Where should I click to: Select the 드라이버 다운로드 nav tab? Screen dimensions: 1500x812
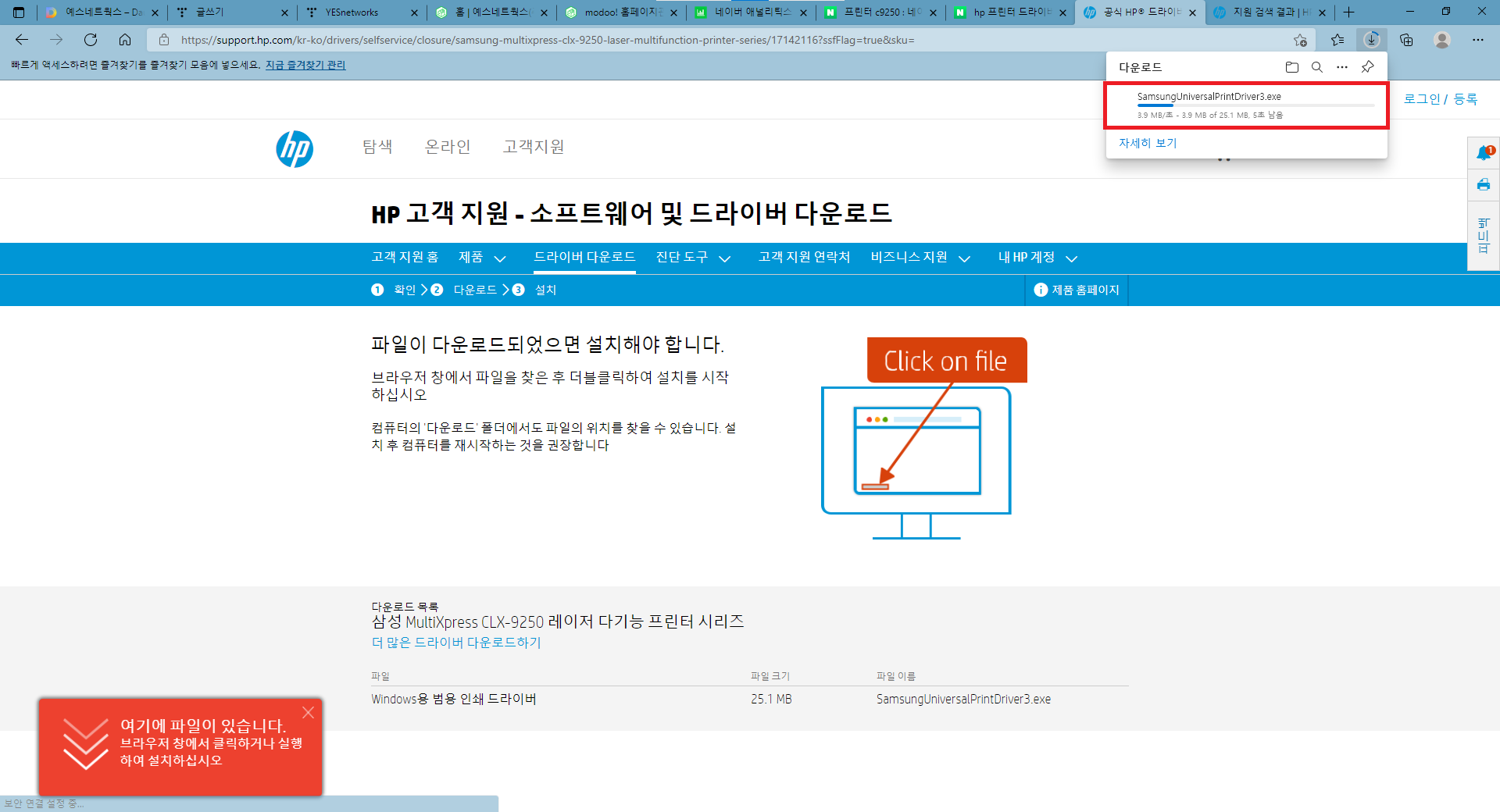tap(584, 257)
